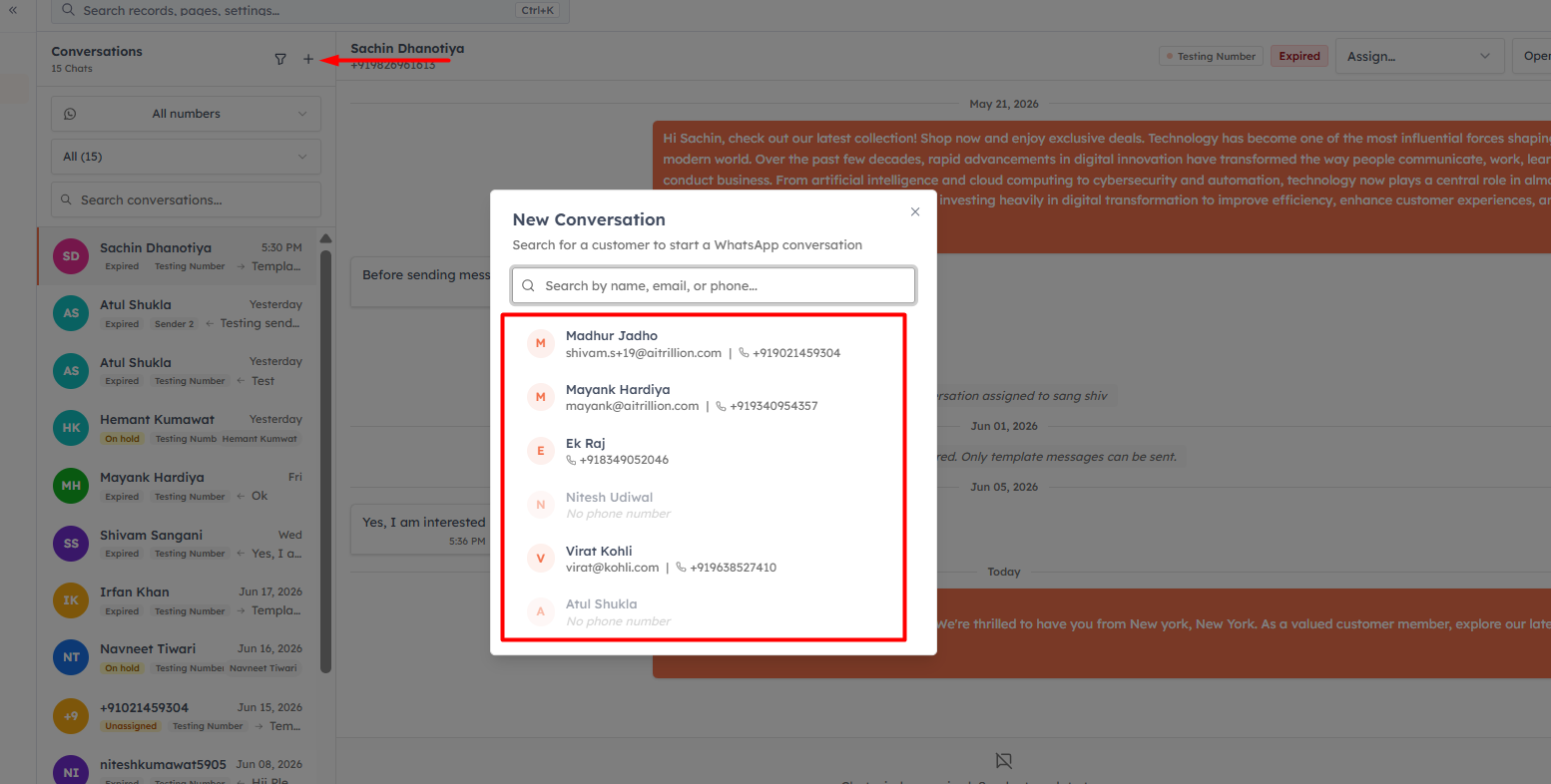
Task: Open the global search records field
Action: 309,11
